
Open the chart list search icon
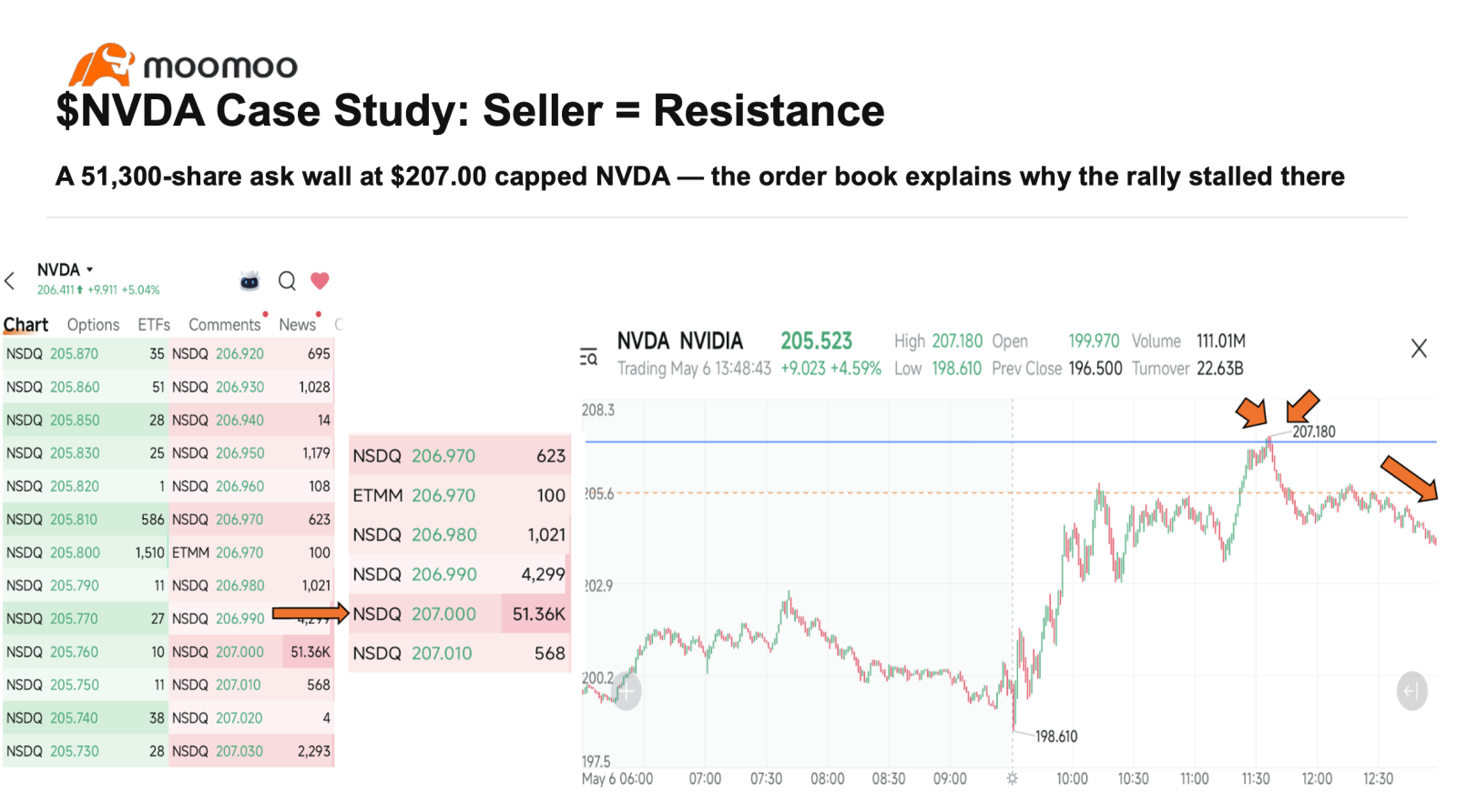pyautogui.click(x=589, y=357)
